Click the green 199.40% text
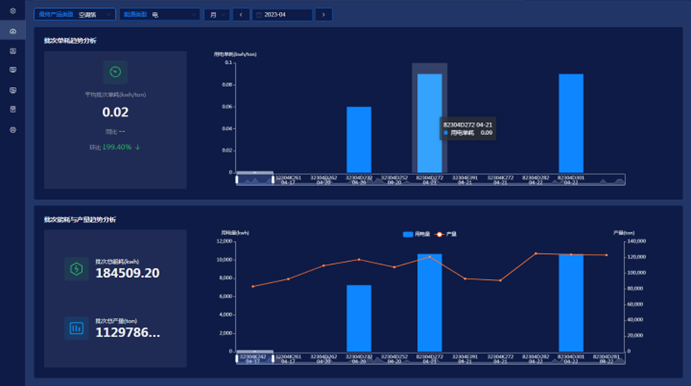This screenshot has width=691, height=386. [x=117, y=147]
